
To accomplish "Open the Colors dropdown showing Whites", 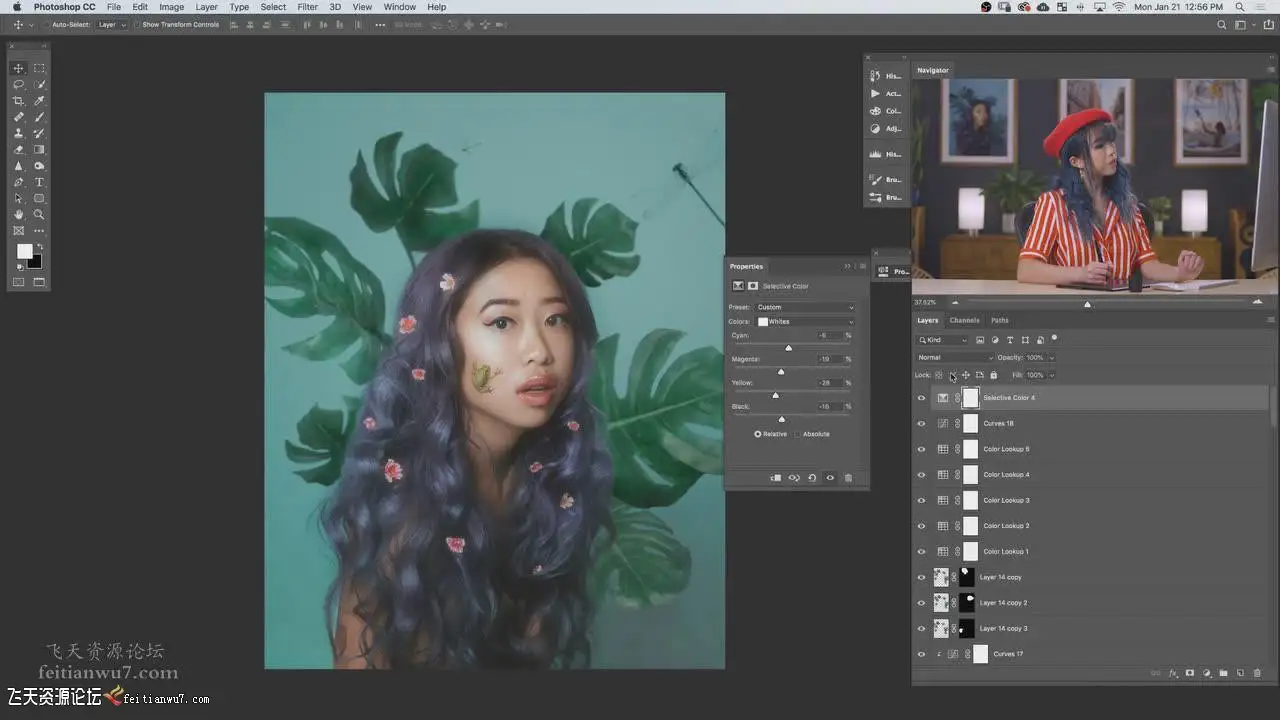I will pyautogui.click(x=805, y=322).
